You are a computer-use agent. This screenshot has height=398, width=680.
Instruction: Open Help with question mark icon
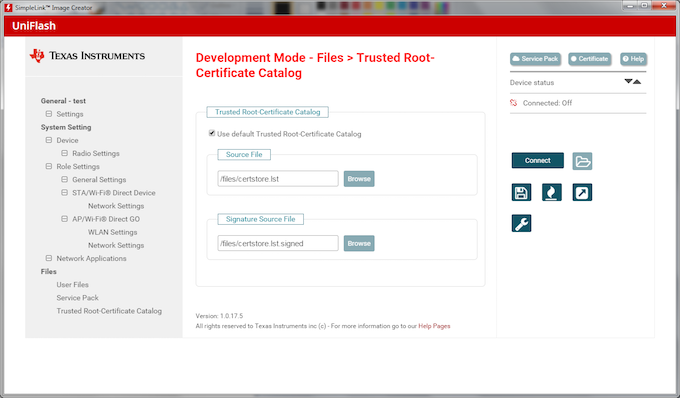(633, 59)
